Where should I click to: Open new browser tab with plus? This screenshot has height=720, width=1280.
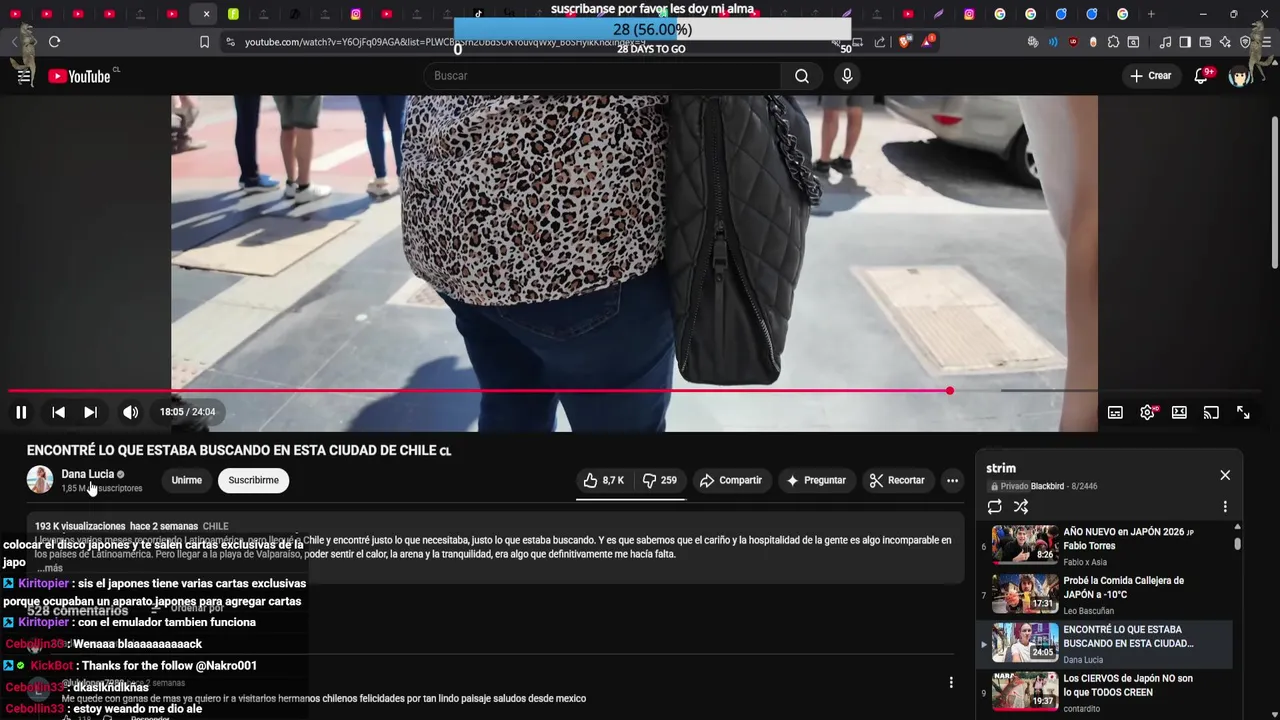[x=1151, y=14]
